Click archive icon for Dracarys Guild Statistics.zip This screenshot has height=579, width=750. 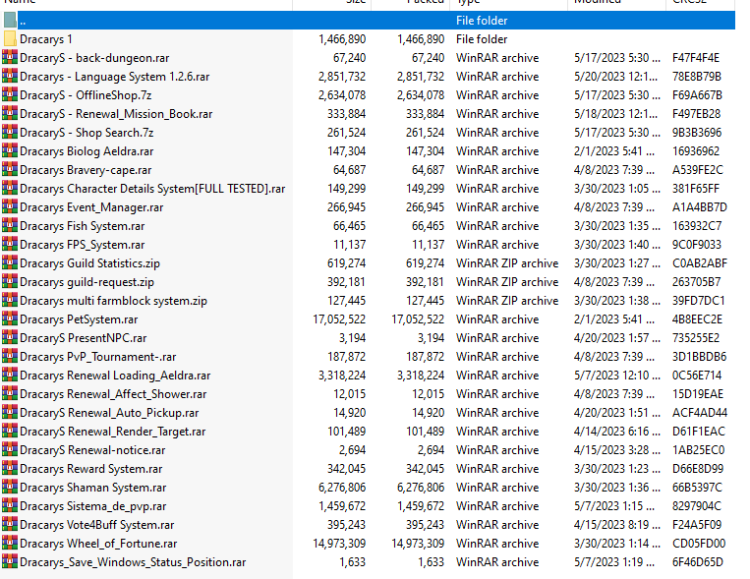point(10,263)
